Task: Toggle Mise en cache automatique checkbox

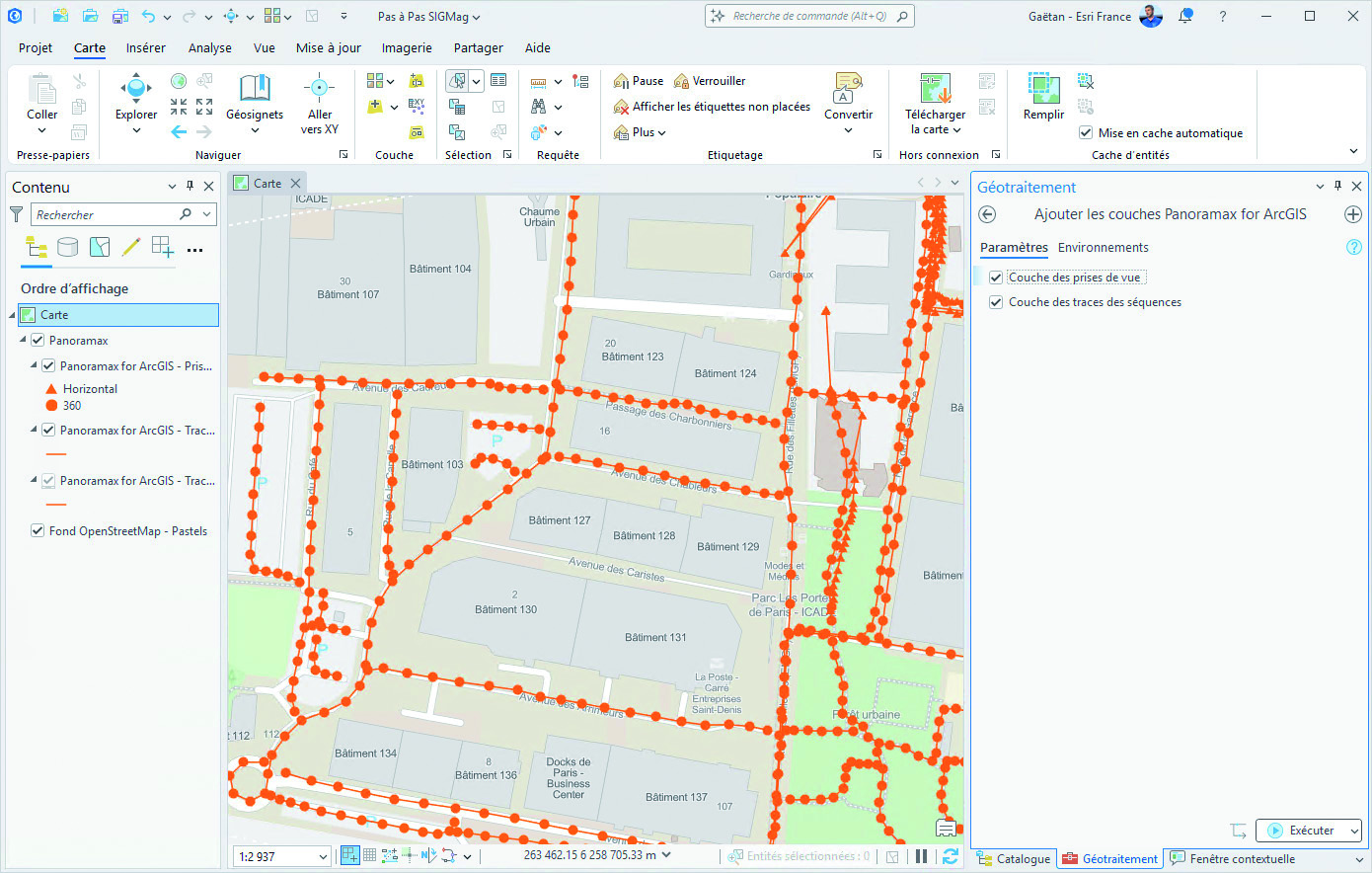Action: 1086,132
